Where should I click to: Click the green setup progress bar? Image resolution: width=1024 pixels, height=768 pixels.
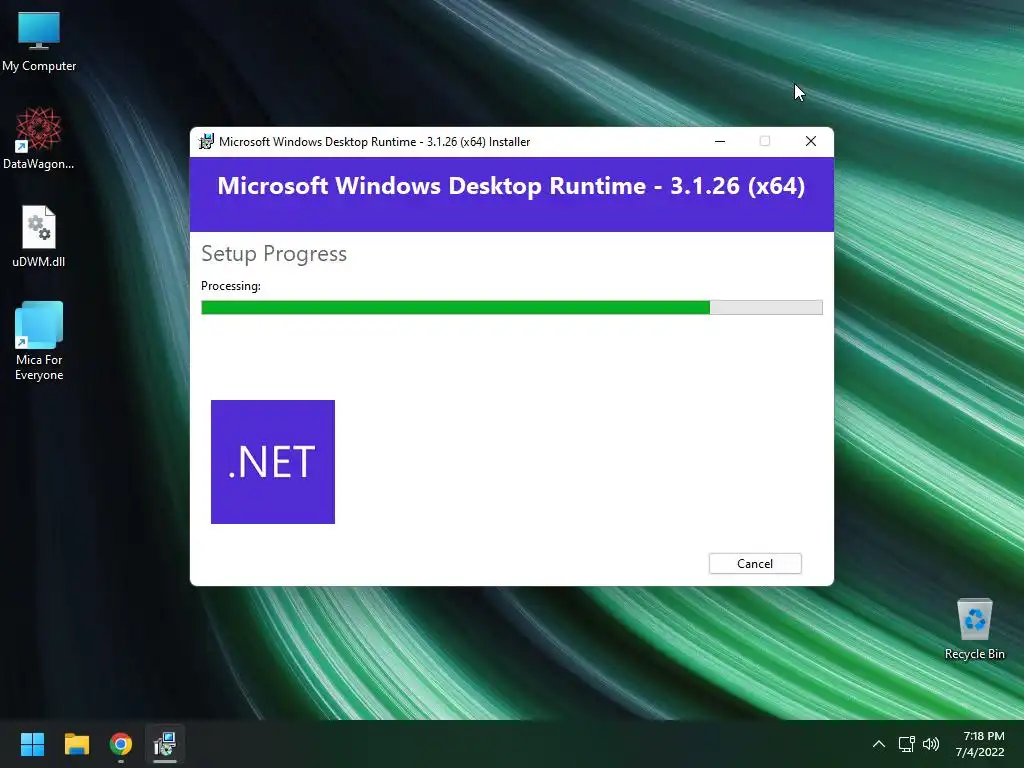[x=511, y=308]
